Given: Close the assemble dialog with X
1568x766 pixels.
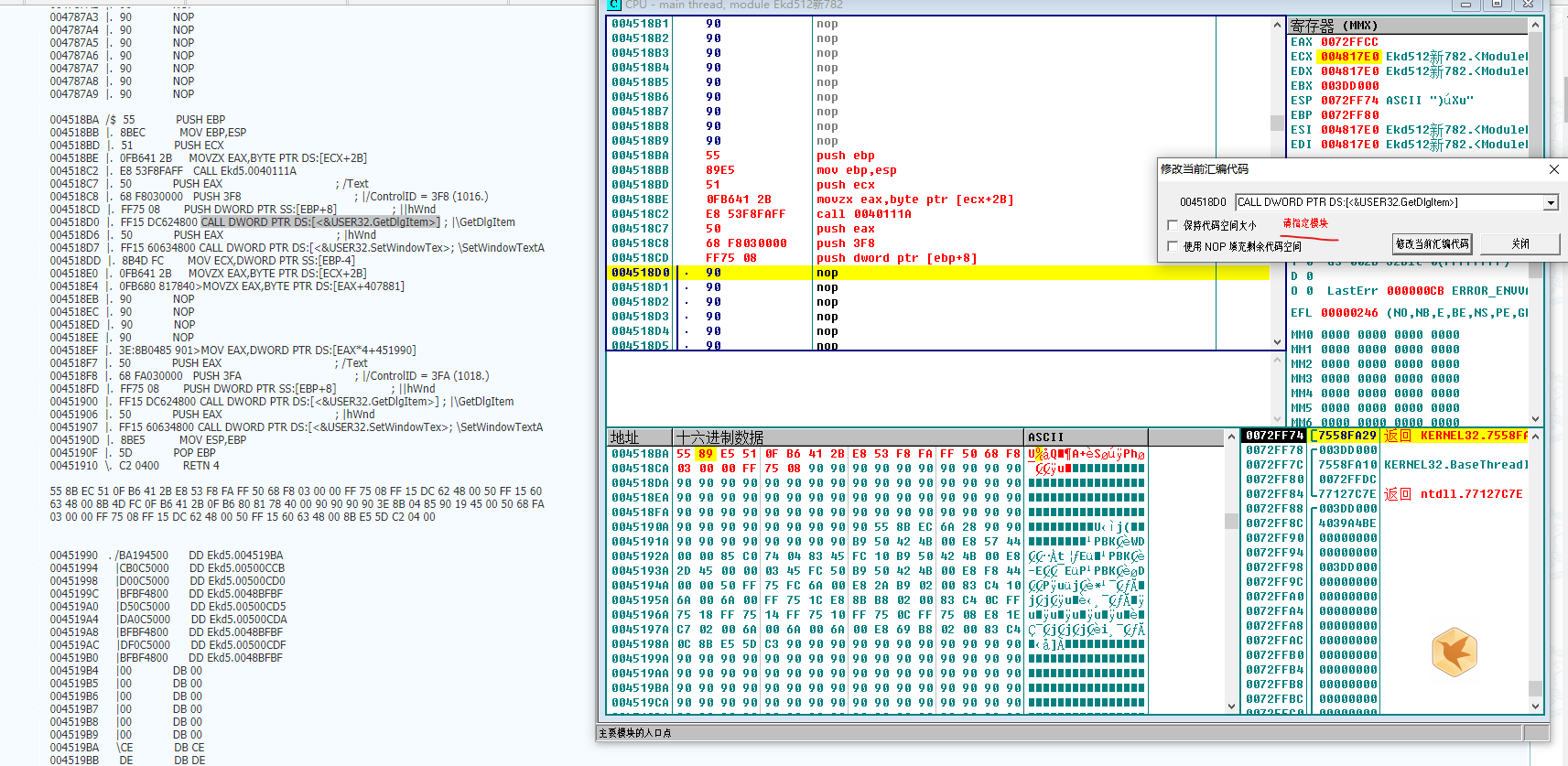Looking at the screenshot, I should click(1553, 169).
